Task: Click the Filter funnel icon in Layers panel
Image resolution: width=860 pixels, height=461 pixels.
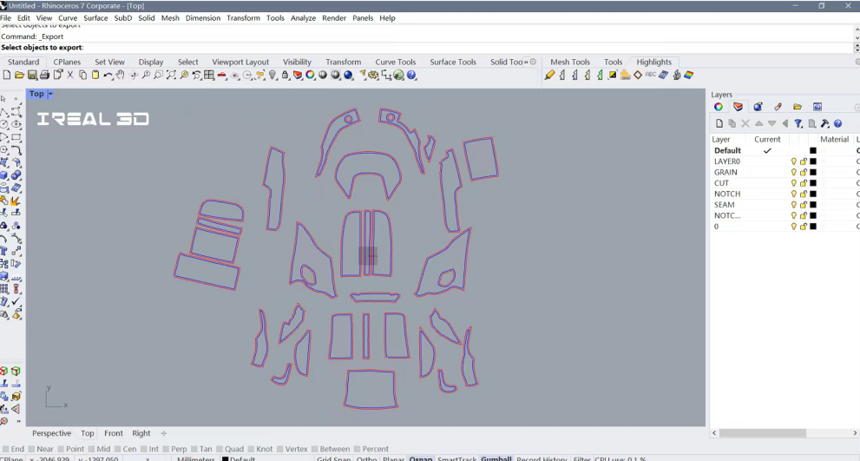Action: tap(798, 123)
